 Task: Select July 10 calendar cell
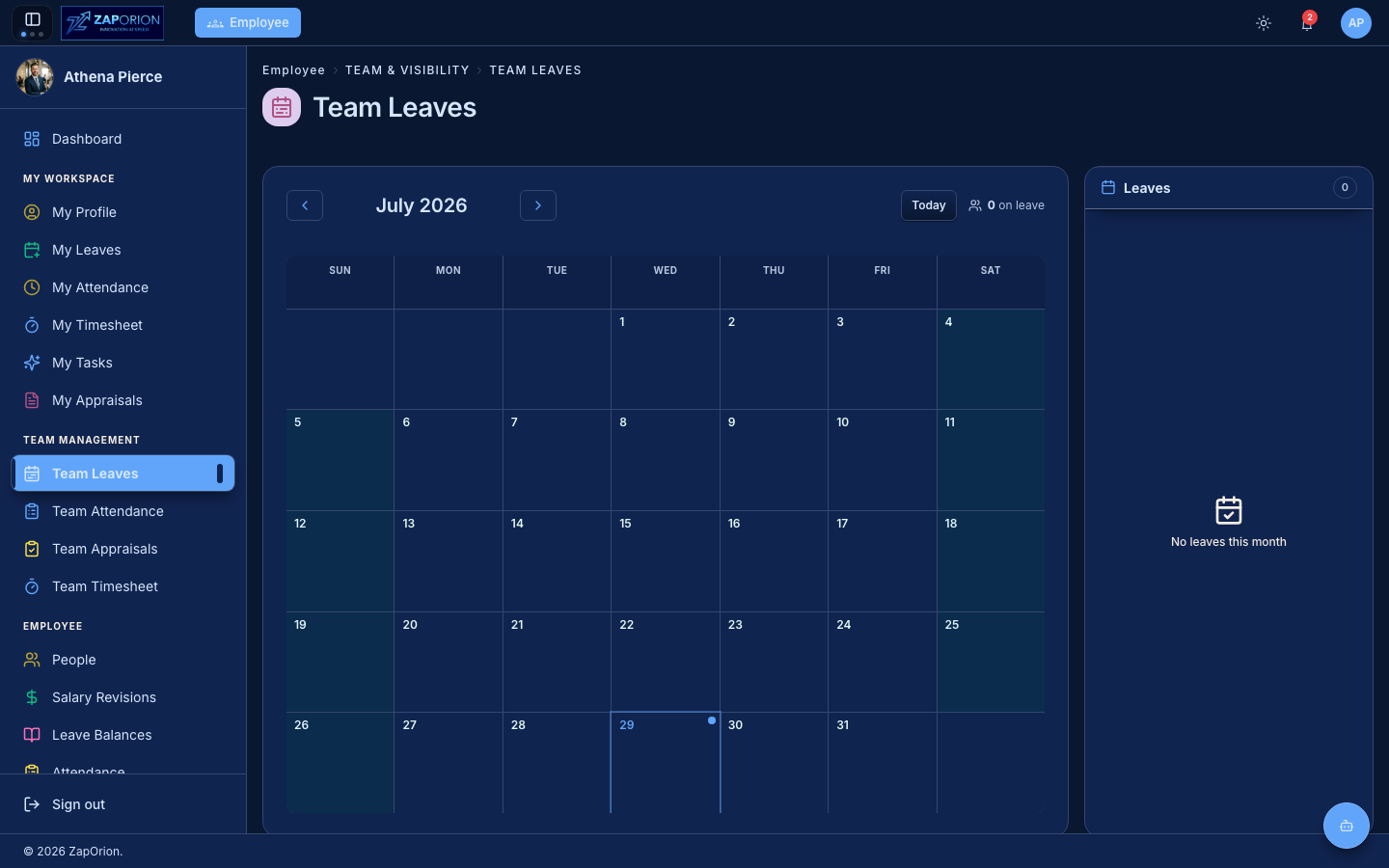(883, 460)
